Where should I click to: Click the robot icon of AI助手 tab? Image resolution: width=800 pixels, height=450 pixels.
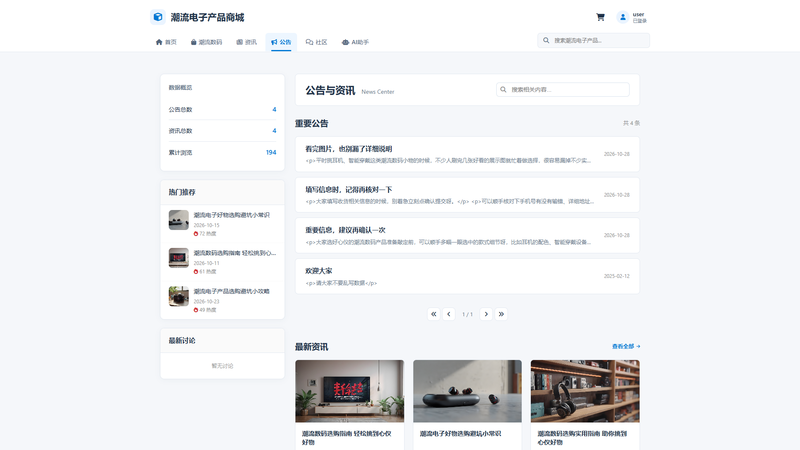click(x=345, y=42)
